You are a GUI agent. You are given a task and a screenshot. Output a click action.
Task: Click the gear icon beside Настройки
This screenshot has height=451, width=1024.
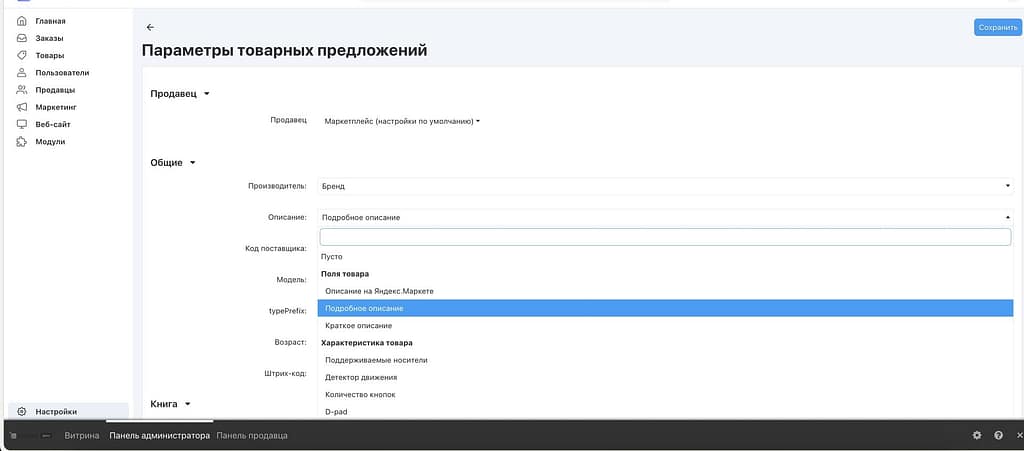click(x=22, y=412)
